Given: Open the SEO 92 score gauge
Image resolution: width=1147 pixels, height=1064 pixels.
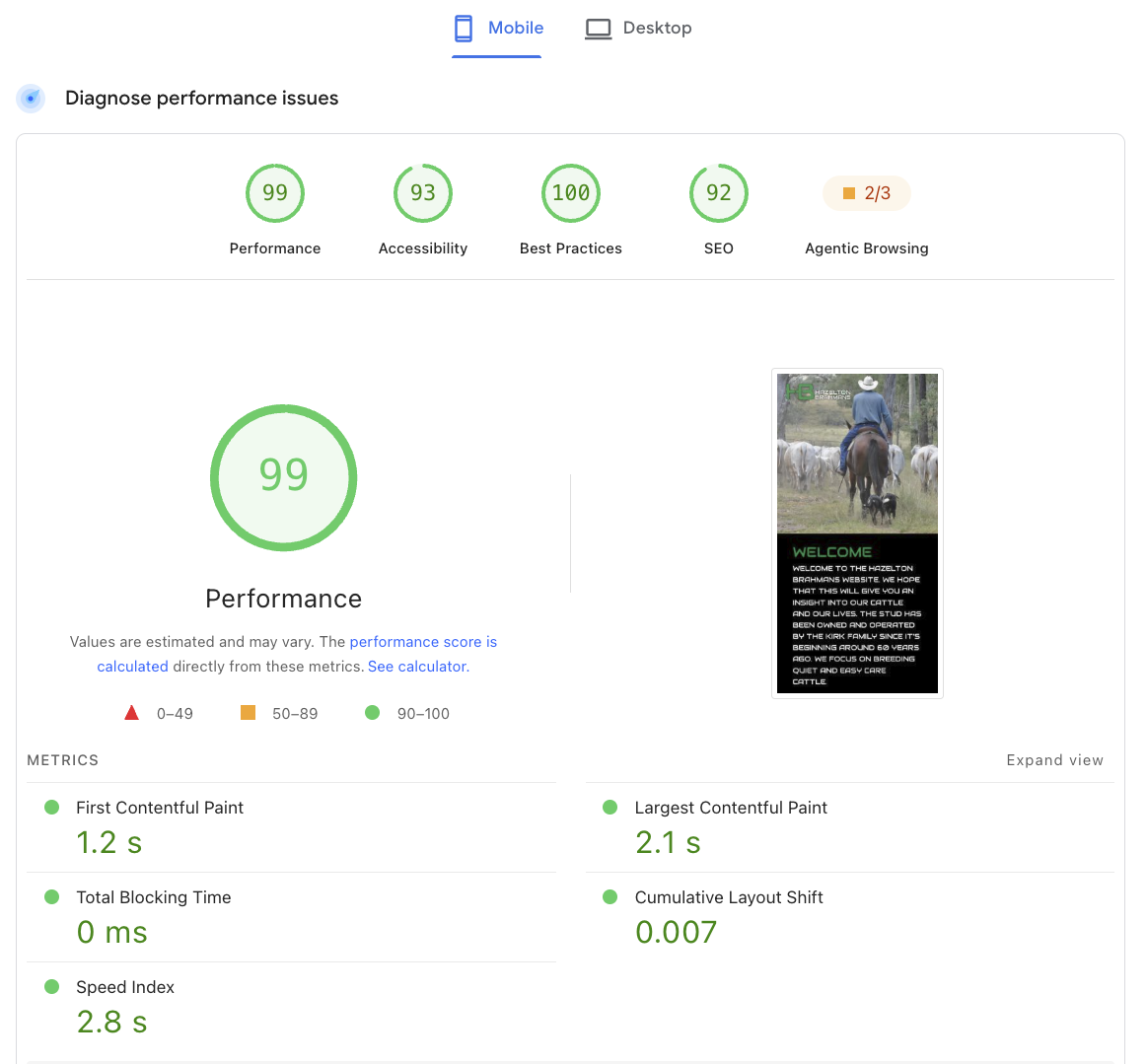Looking at the screenshot, I should [x=718, y=194].
